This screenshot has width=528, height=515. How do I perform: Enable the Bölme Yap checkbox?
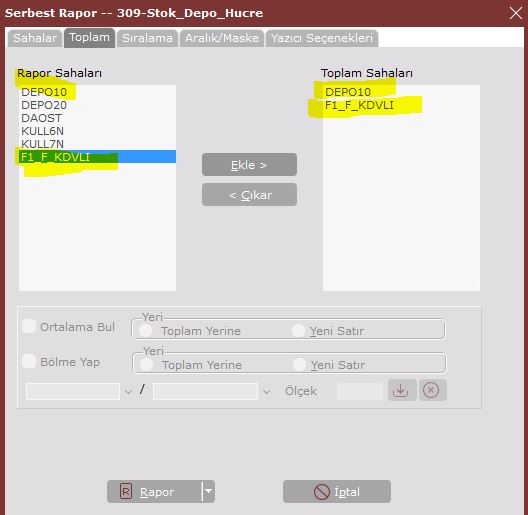[29, 361]
